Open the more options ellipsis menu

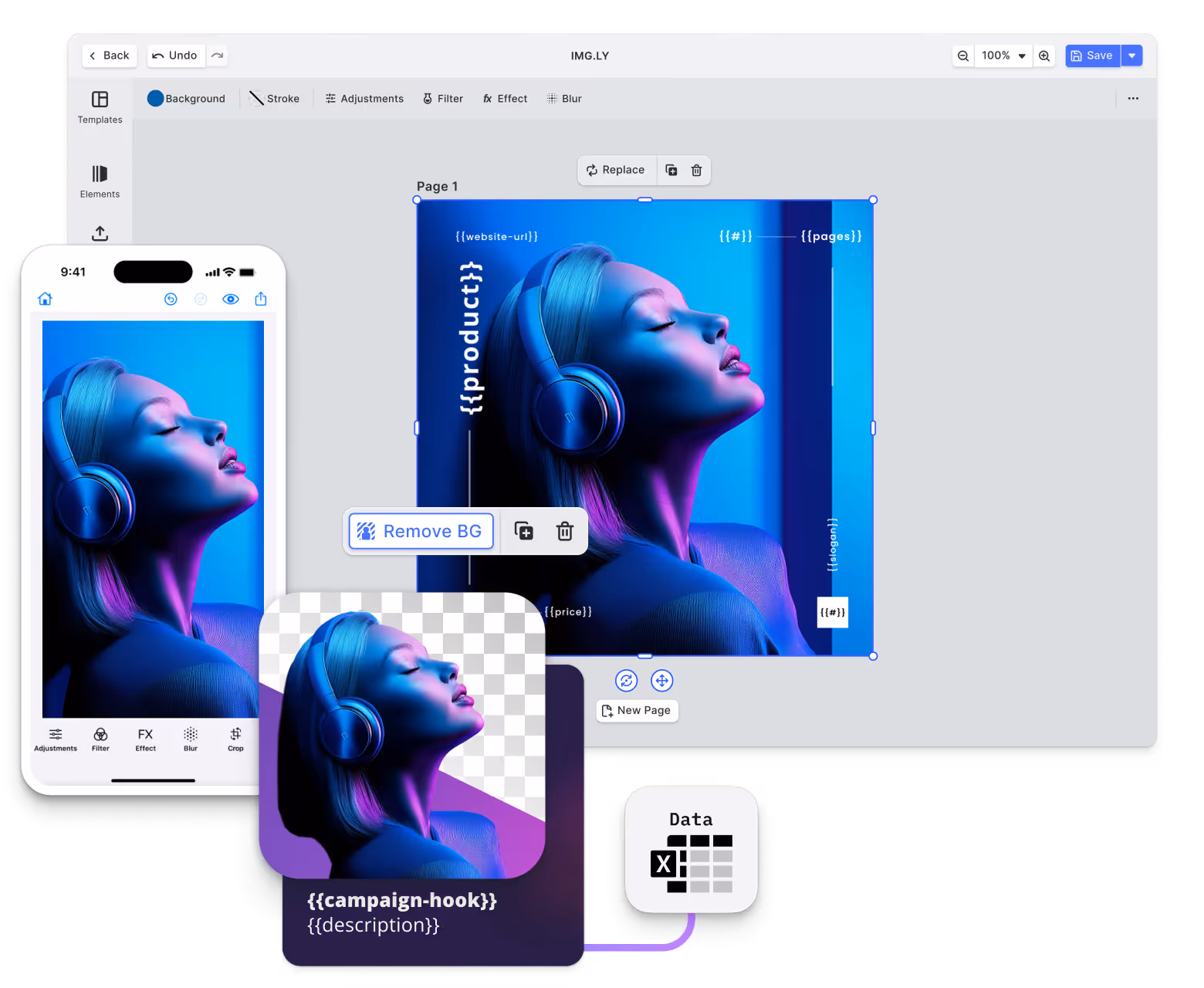pos(1133,99)
